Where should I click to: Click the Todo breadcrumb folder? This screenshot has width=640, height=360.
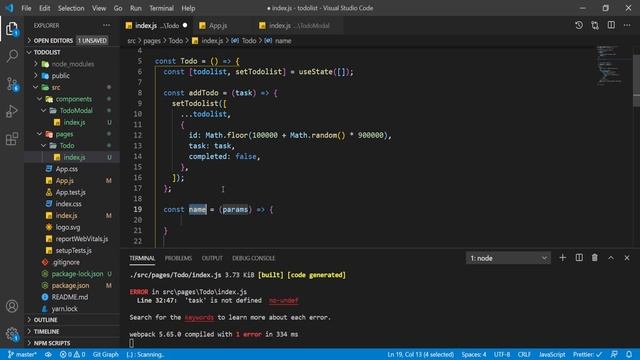pos(176,40)
